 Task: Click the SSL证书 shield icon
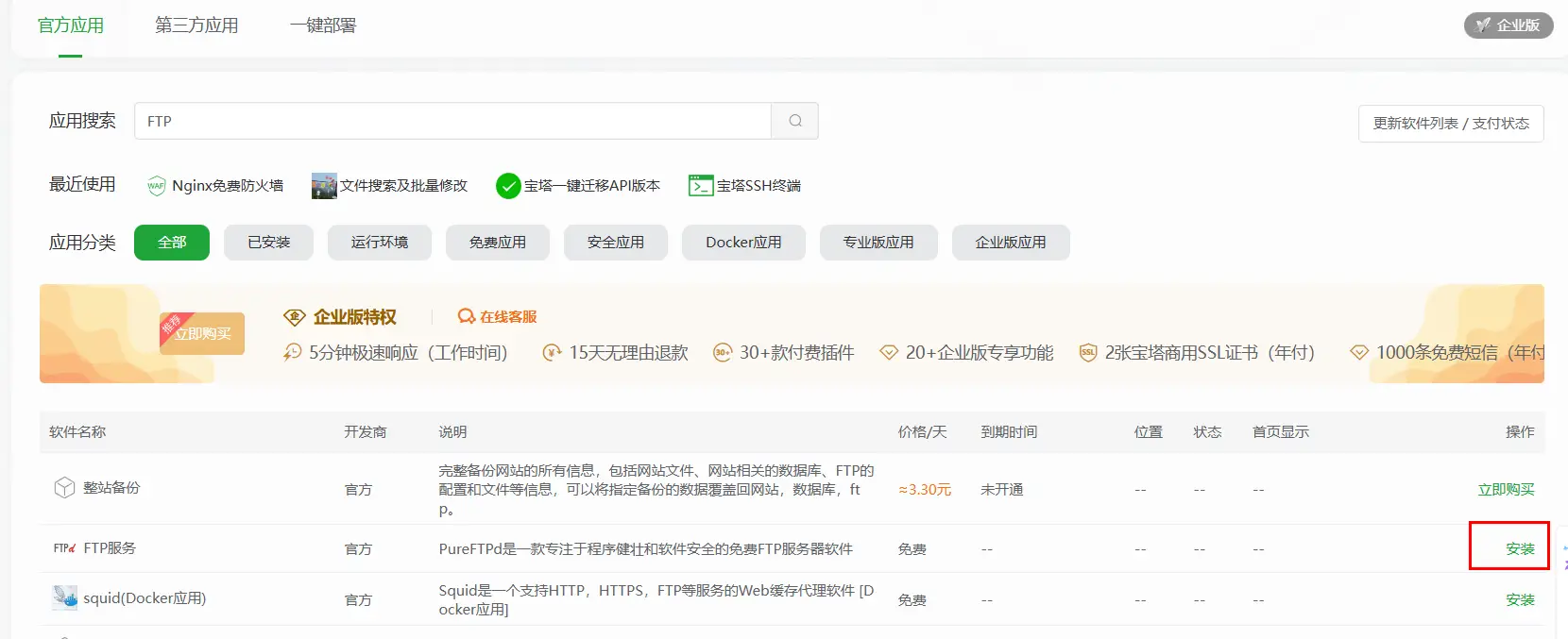pos(1088,353)
